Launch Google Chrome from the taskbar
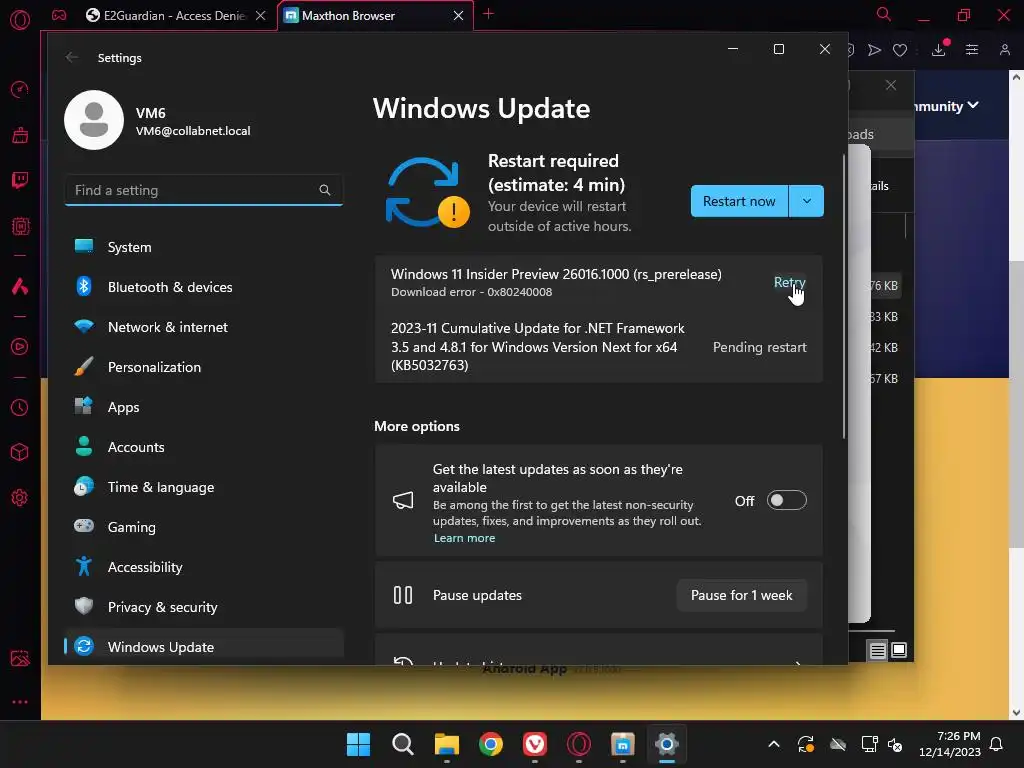Viewport: 1024px width, 768px height. tap(490, 744)
